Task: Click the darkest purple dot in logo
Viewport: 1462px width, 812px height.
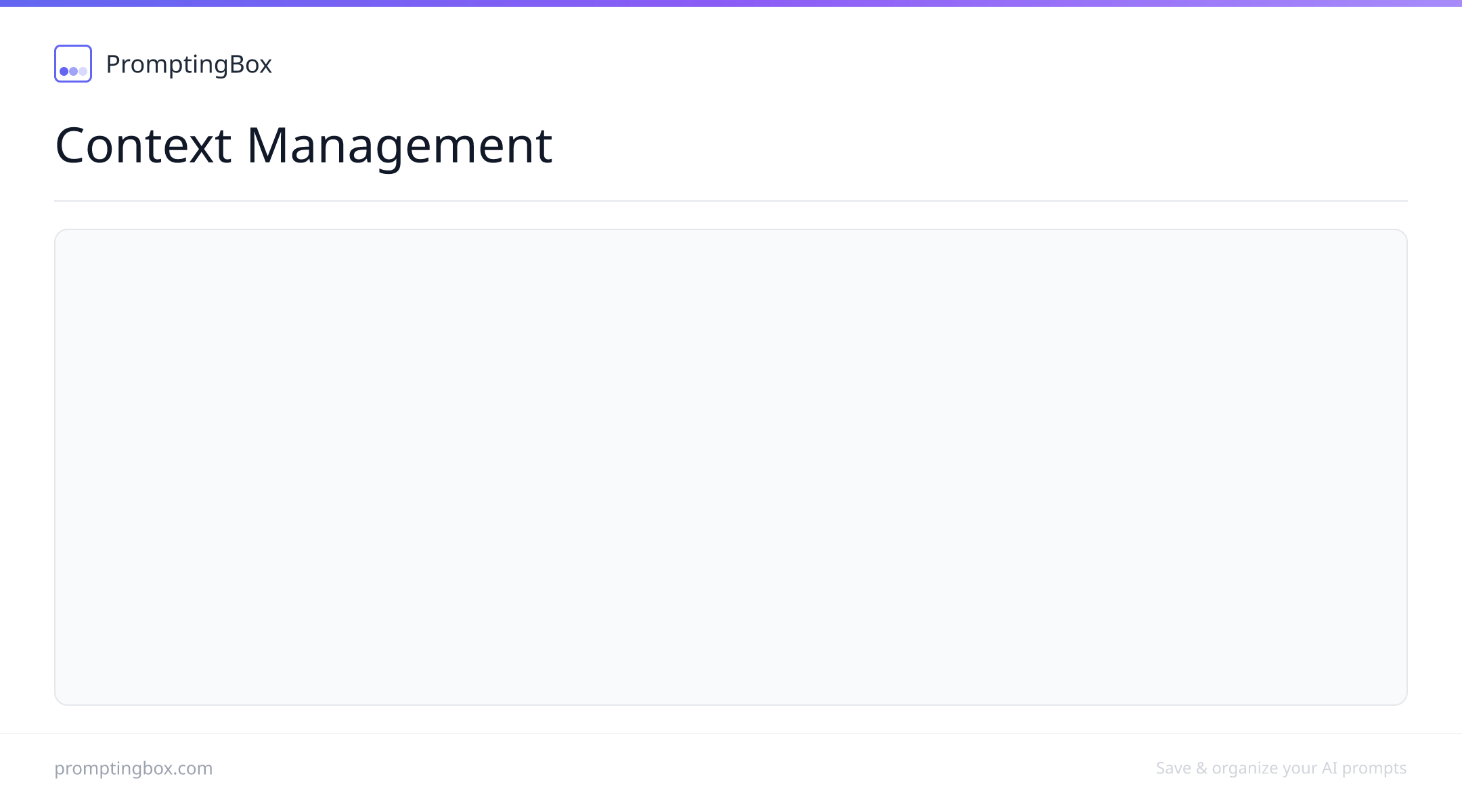Action: [64, 71]
